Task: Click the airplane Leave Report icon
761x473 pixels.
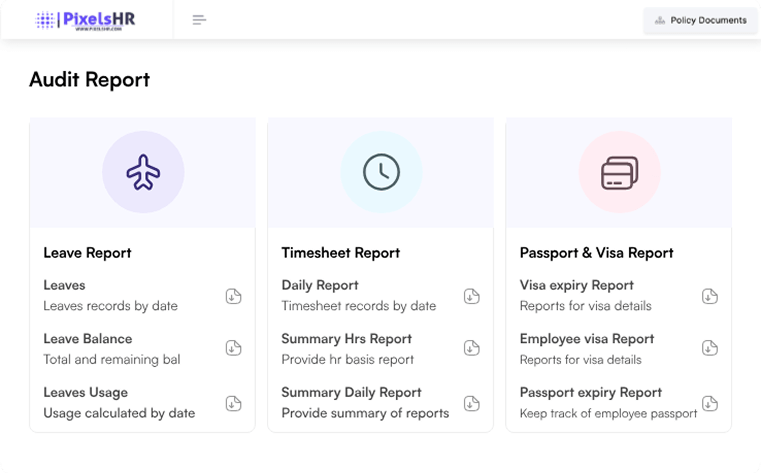Action: pos(143,173)
